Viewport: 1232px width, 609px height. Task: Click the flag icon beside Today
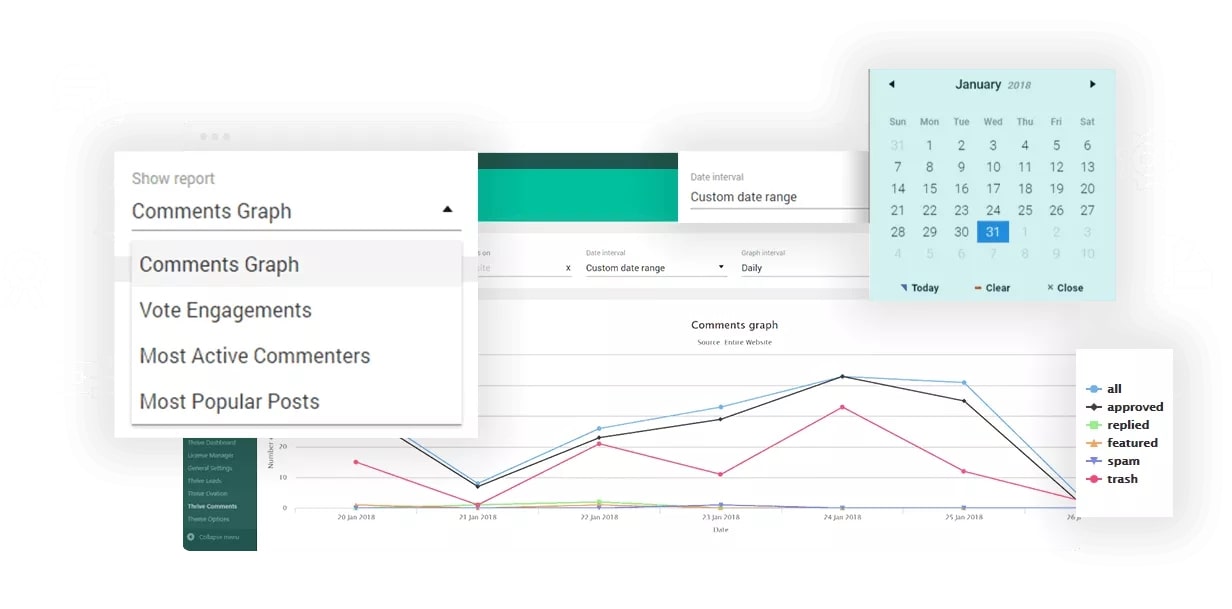(x=903, y=287)
